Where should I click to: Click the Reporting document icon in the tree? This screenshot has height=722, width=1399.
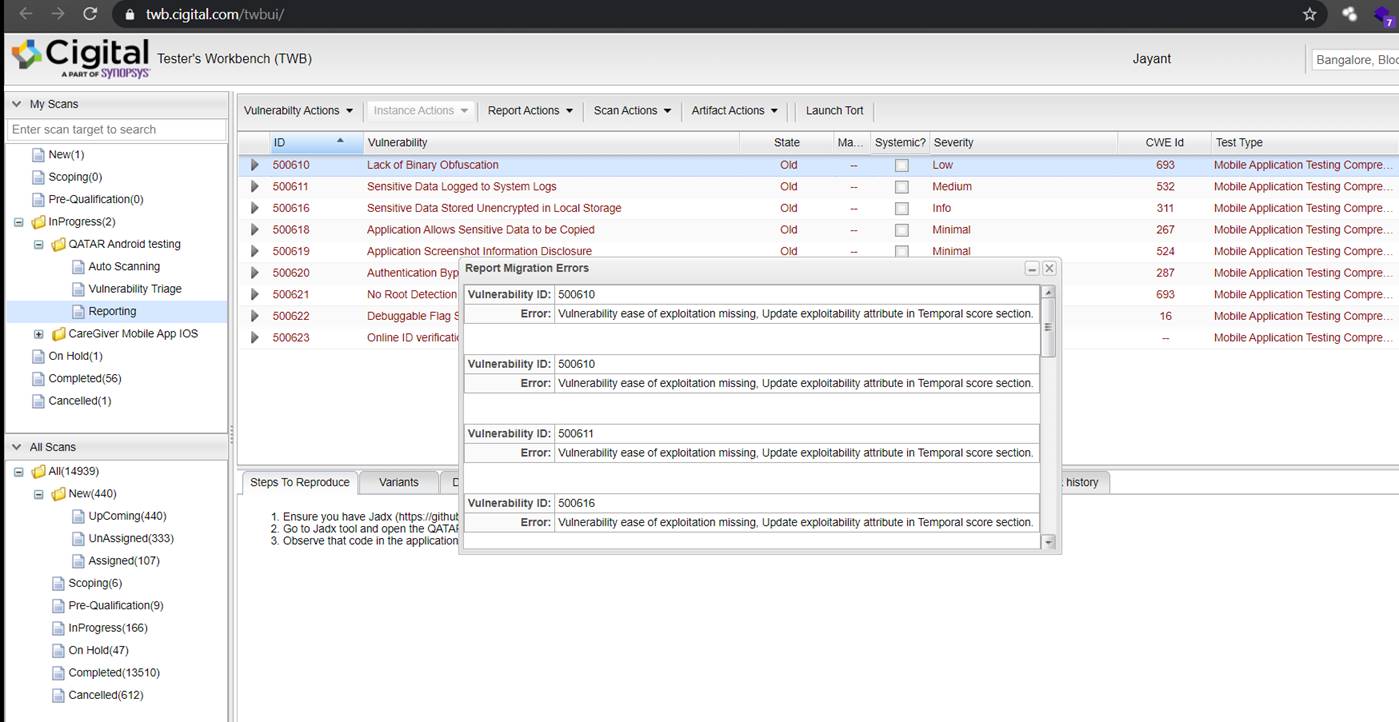(x=78, y=312)
